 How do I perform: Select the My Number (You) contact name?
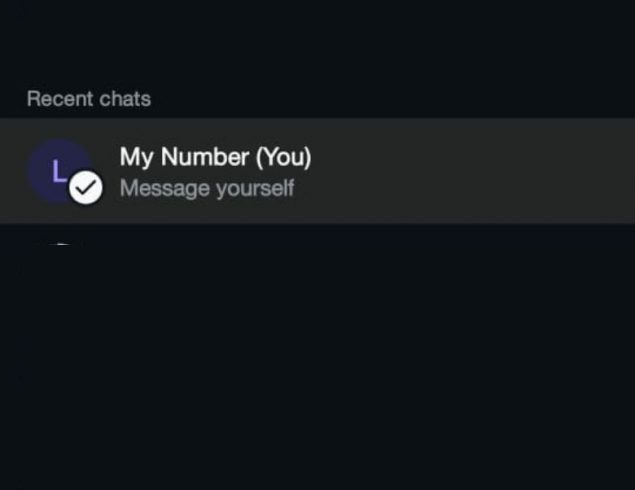click(x=215, y=157)
